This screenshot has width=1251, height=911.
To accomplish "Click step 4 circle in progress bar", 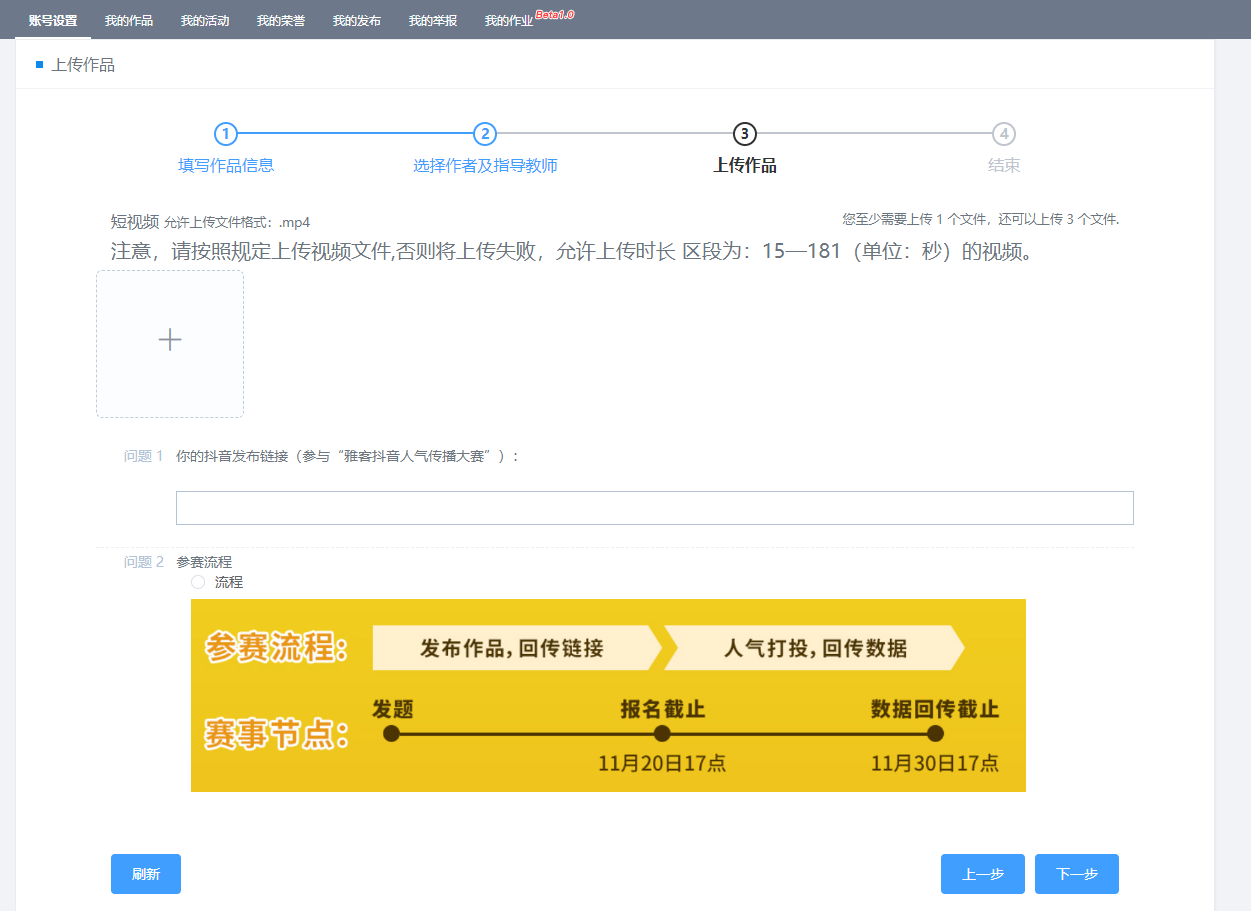I will pyautogui.click(x=1004, y=134).
